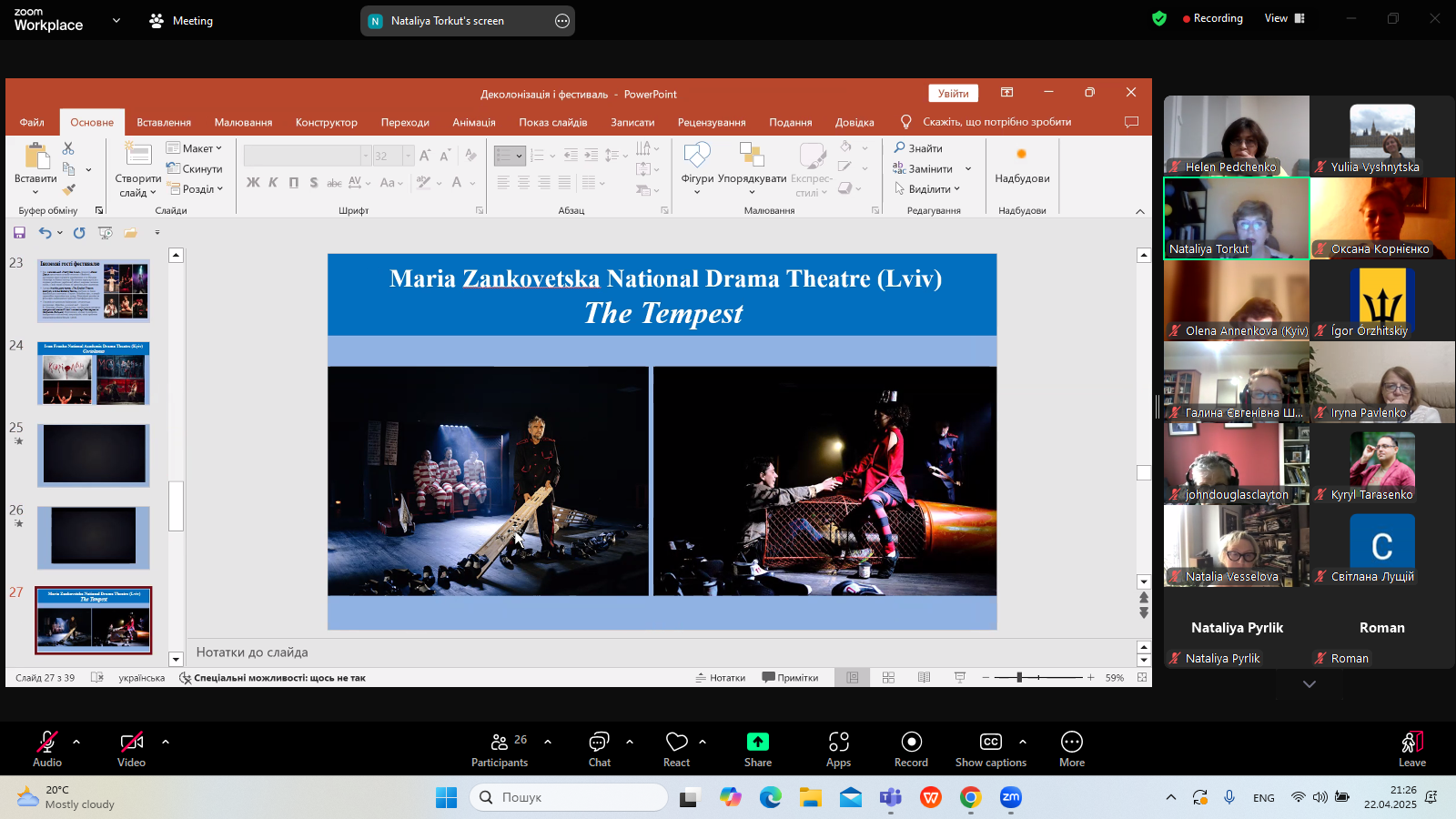This screenshot has height=819, width=1456.
Task: Open the Zoom View layout dropdown
Action: tap(1284, 18)
